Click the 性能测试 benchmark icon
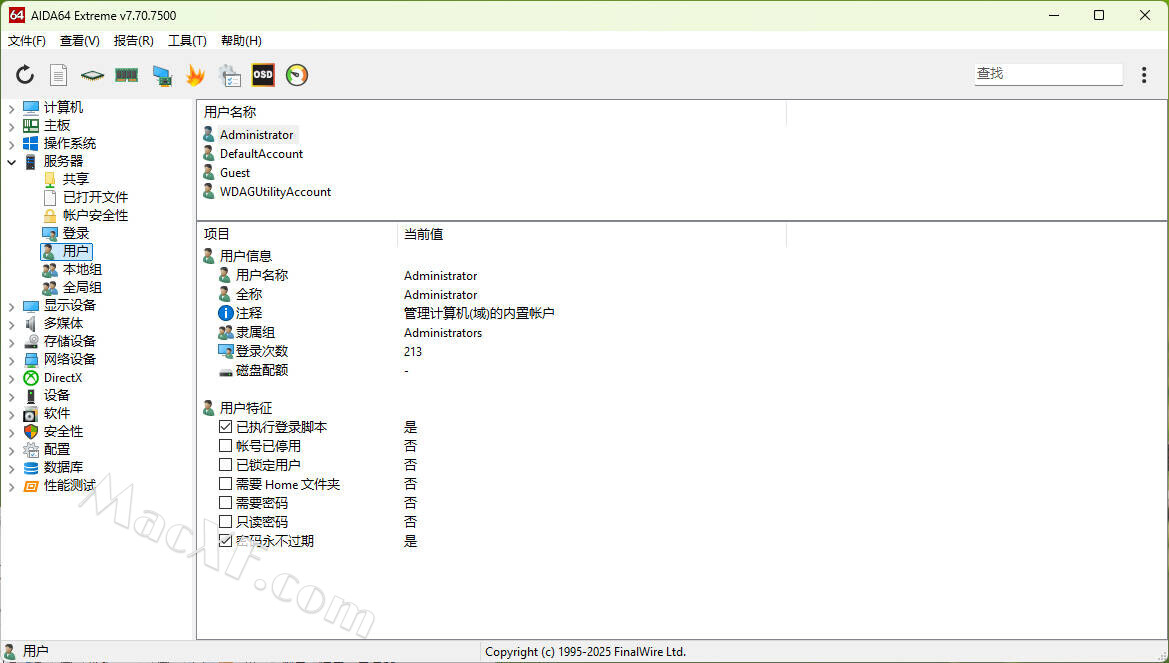Image resolution: width=1169 pixels, height=663 pixels. pos(31,486)
